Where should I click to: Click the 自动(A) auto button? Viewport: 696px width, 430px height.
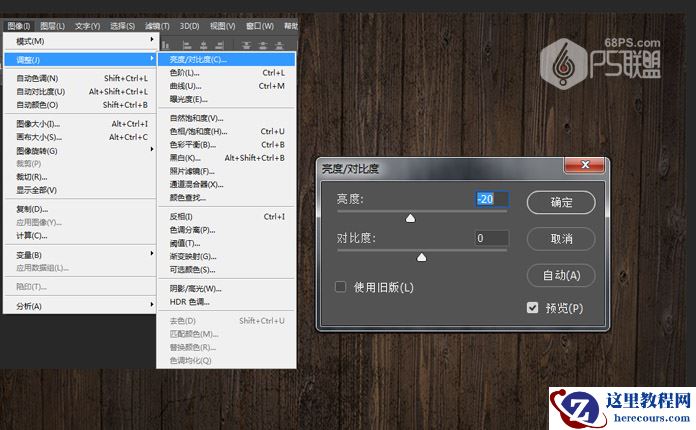tap(561, 275)
